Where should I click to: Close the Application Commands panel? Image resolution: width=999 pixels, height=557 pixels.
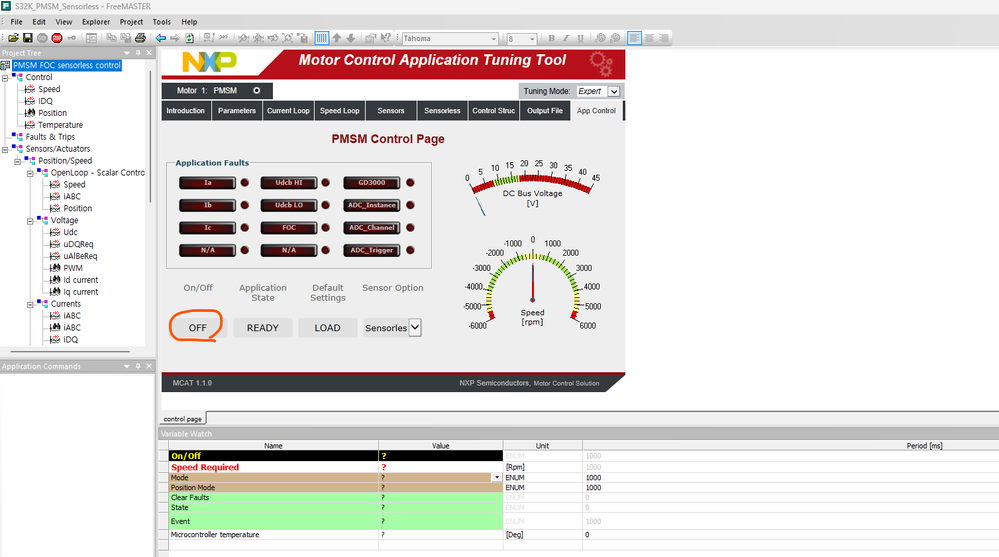[149, 366]
